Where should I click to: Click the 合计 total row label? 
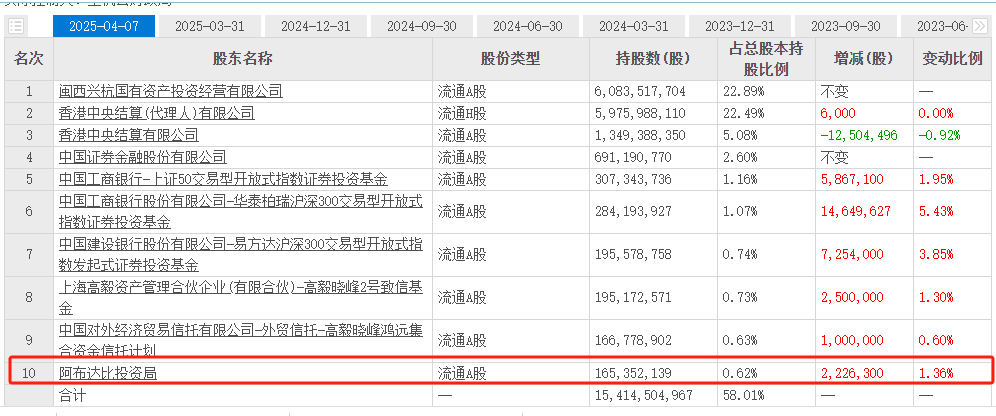[72, 396]
